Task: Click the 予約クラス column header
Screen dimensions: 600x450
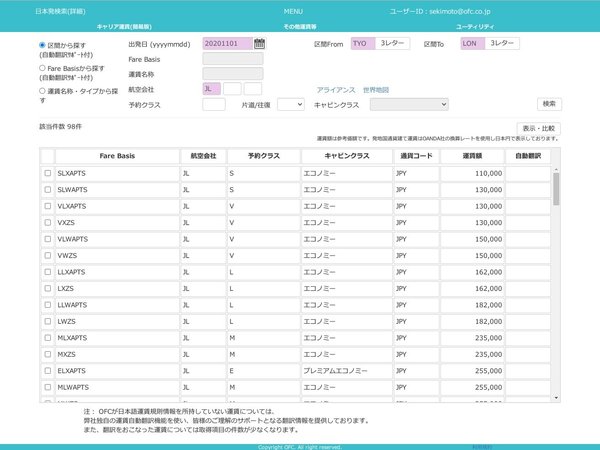Action: tap(264, 156)
